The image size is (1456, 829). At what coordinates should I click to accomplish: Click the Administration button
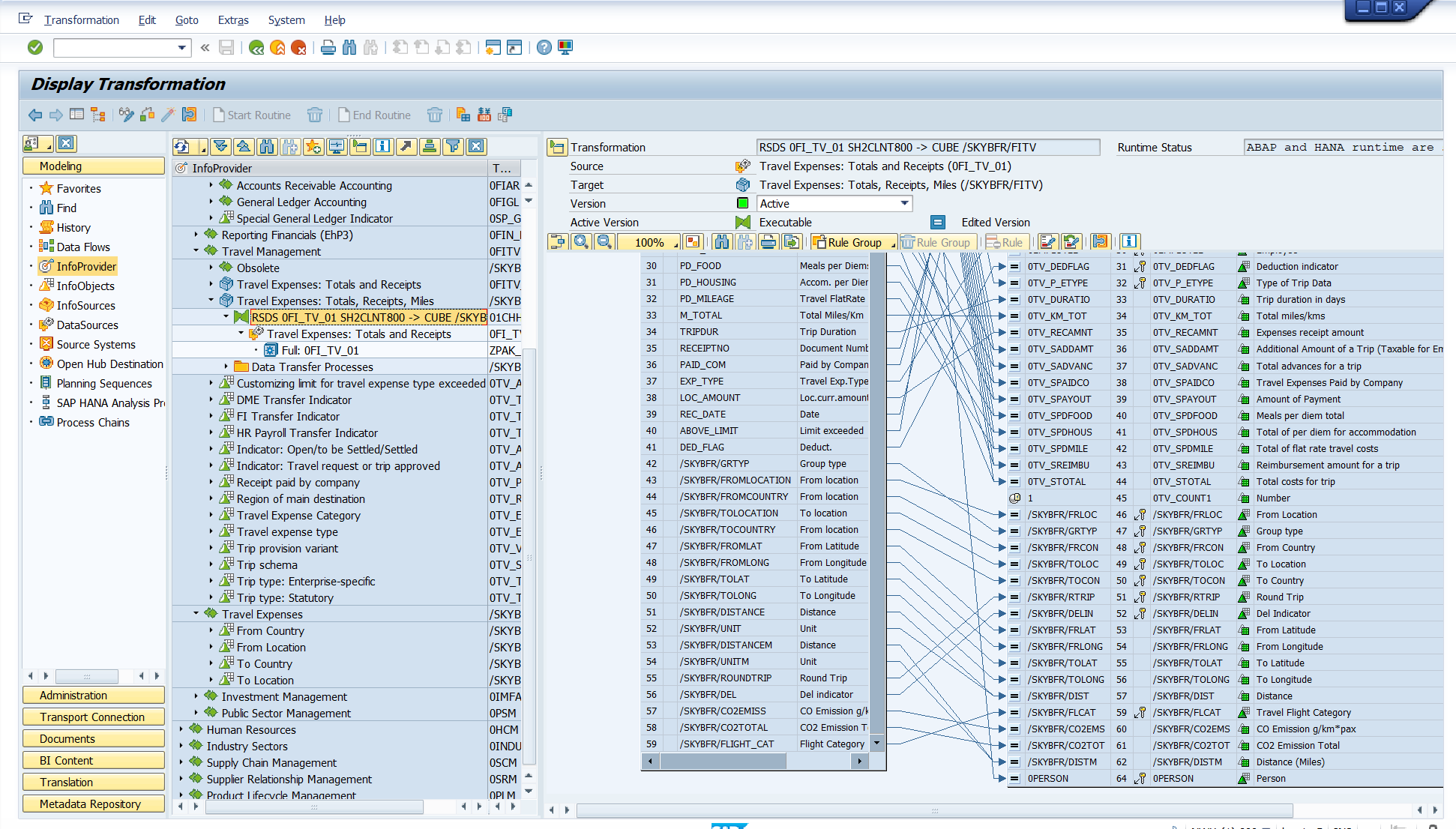(94, 696)
